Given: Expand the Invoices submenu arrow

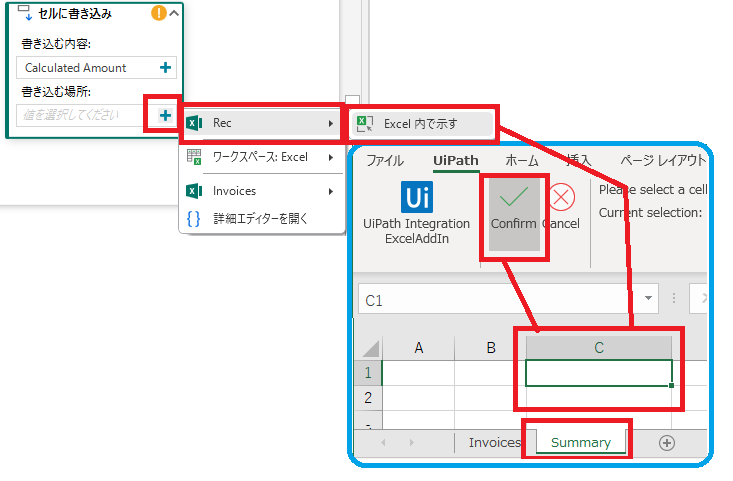Looking at the screenshot, I should pos(331,191).
